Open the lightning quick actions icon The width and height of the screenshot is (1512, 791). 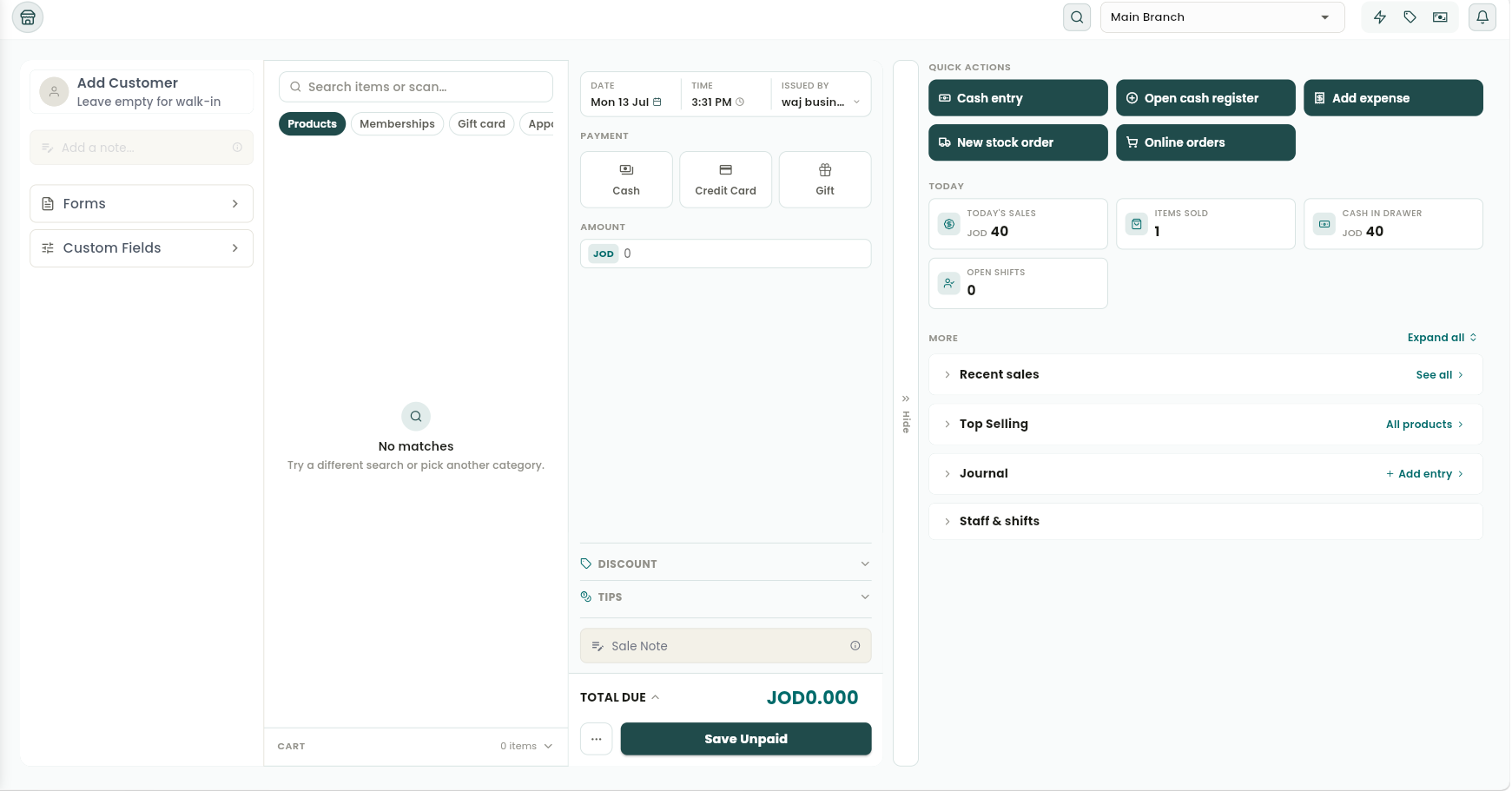click(x=1380, y=17)
